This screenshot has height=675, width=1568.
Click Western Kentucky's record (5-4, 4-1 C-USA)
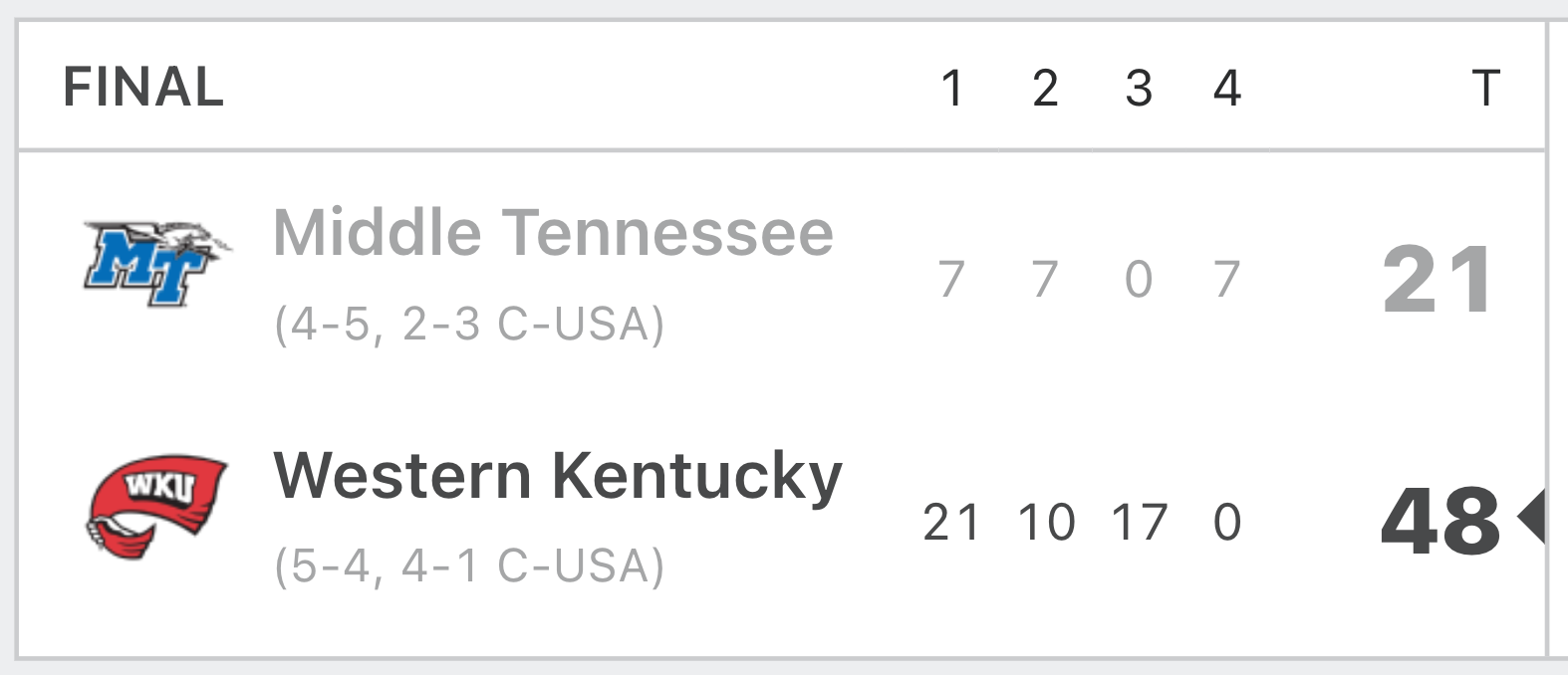(469, 565)
